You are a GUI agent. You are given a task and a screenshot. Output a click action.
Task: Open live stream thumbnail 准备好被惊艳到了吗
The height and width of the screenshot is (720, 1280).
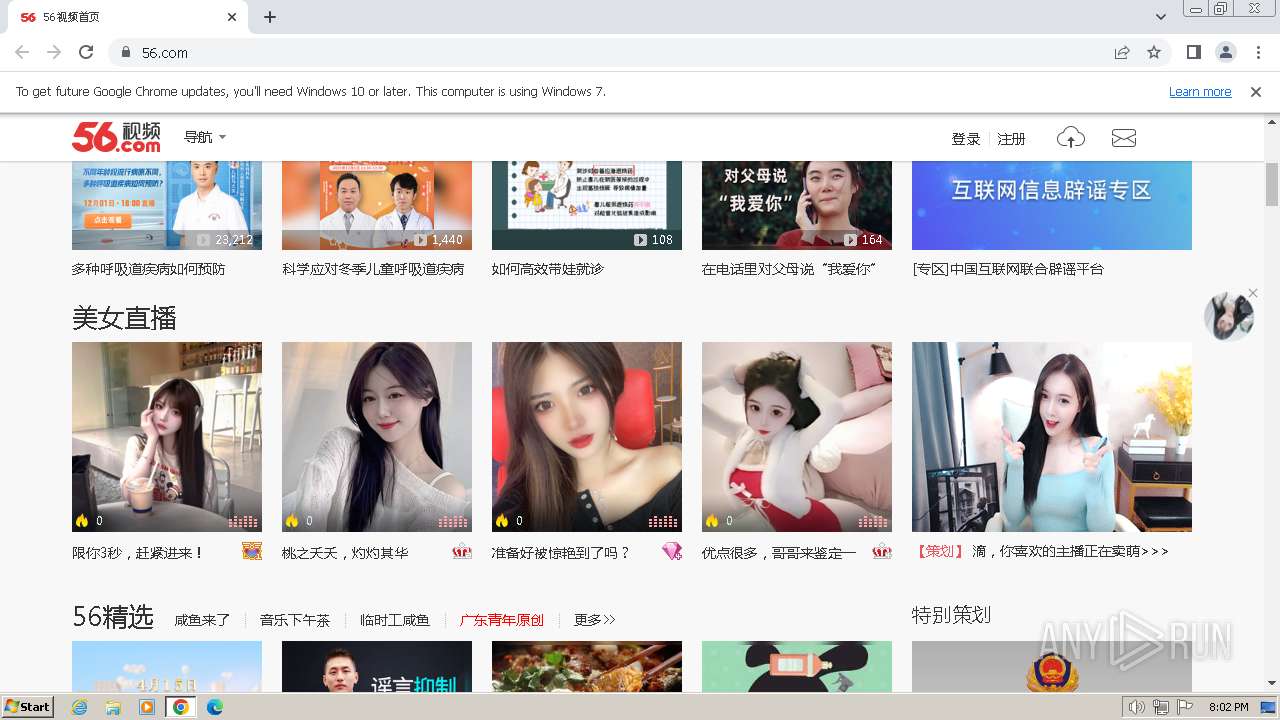coord(587,437)
